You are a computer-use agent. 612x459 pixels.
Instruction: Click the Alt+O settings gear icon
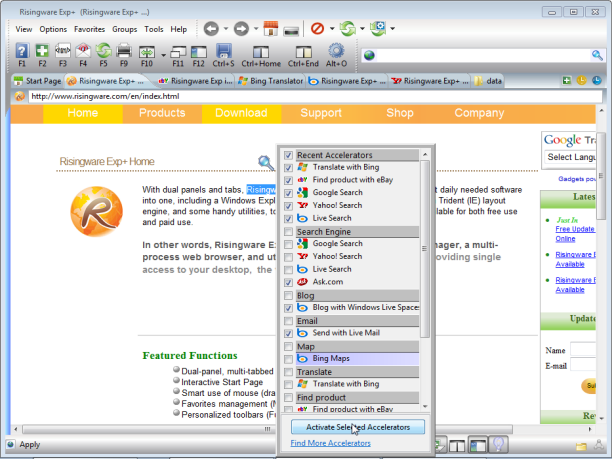(336, 51)
